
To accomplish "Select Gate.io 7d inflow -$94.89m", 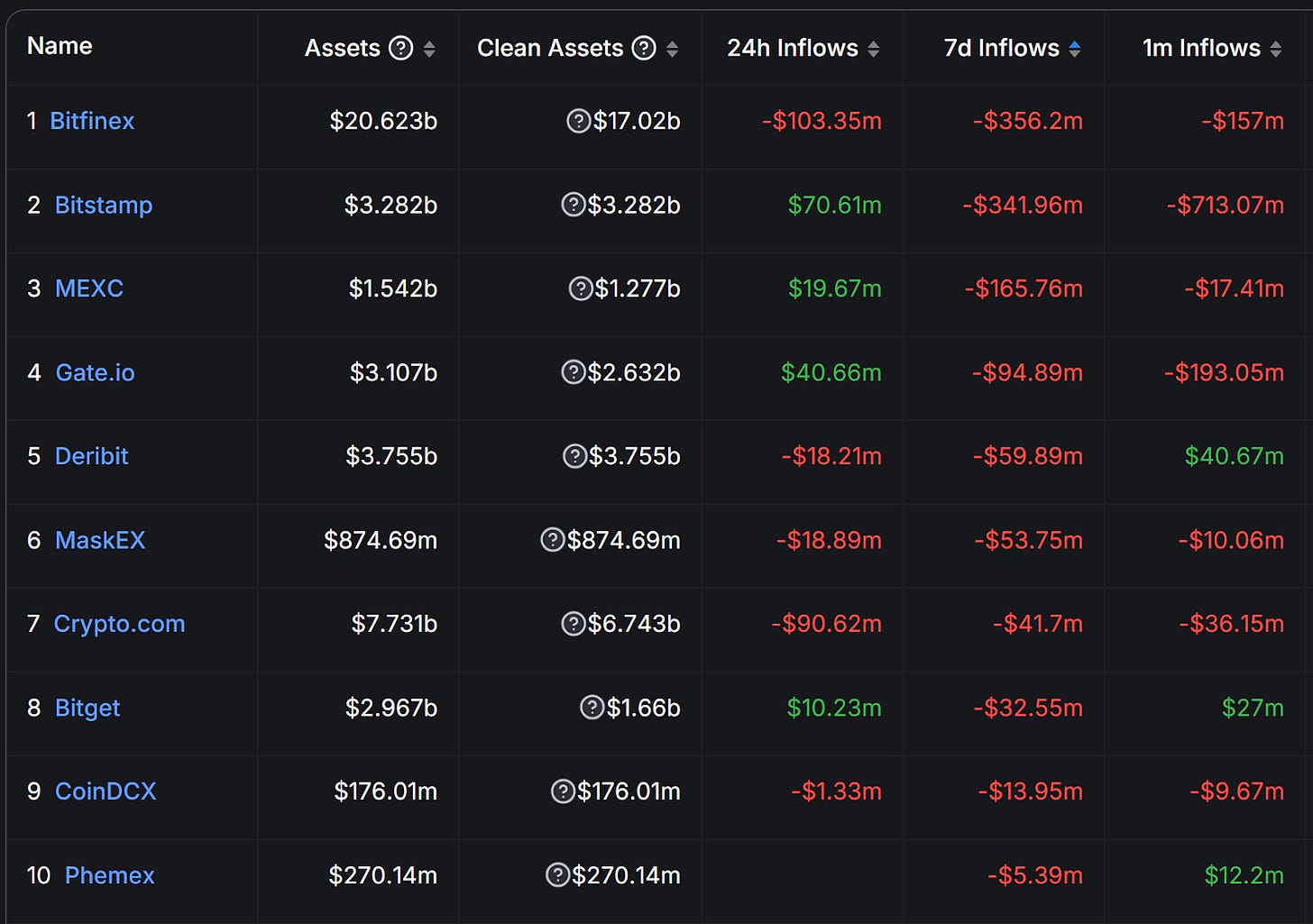I will (1027, 372).
